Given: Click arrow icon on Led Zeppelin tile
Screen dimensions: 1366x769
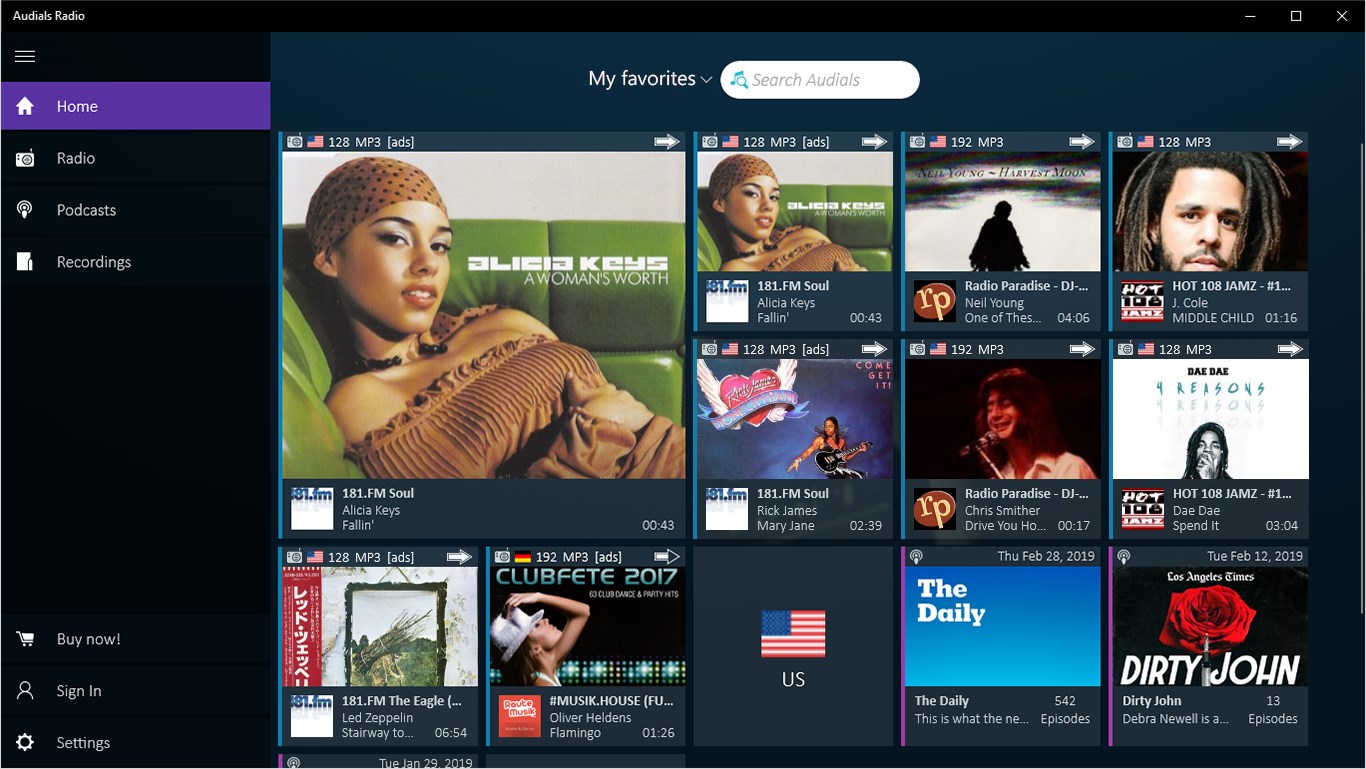Looking at the screenshot, I should (x=459, y=556).
